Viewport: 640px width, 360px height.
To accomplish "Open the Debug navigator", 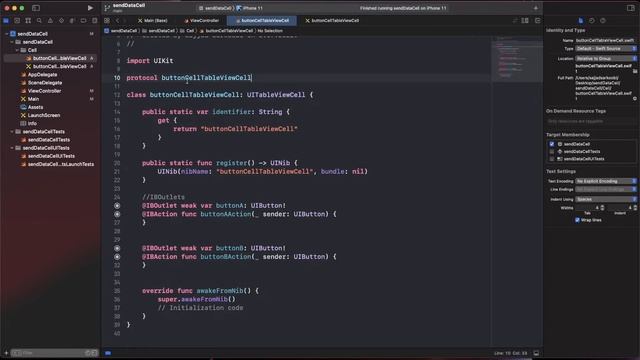I will (x=72, y=20).
